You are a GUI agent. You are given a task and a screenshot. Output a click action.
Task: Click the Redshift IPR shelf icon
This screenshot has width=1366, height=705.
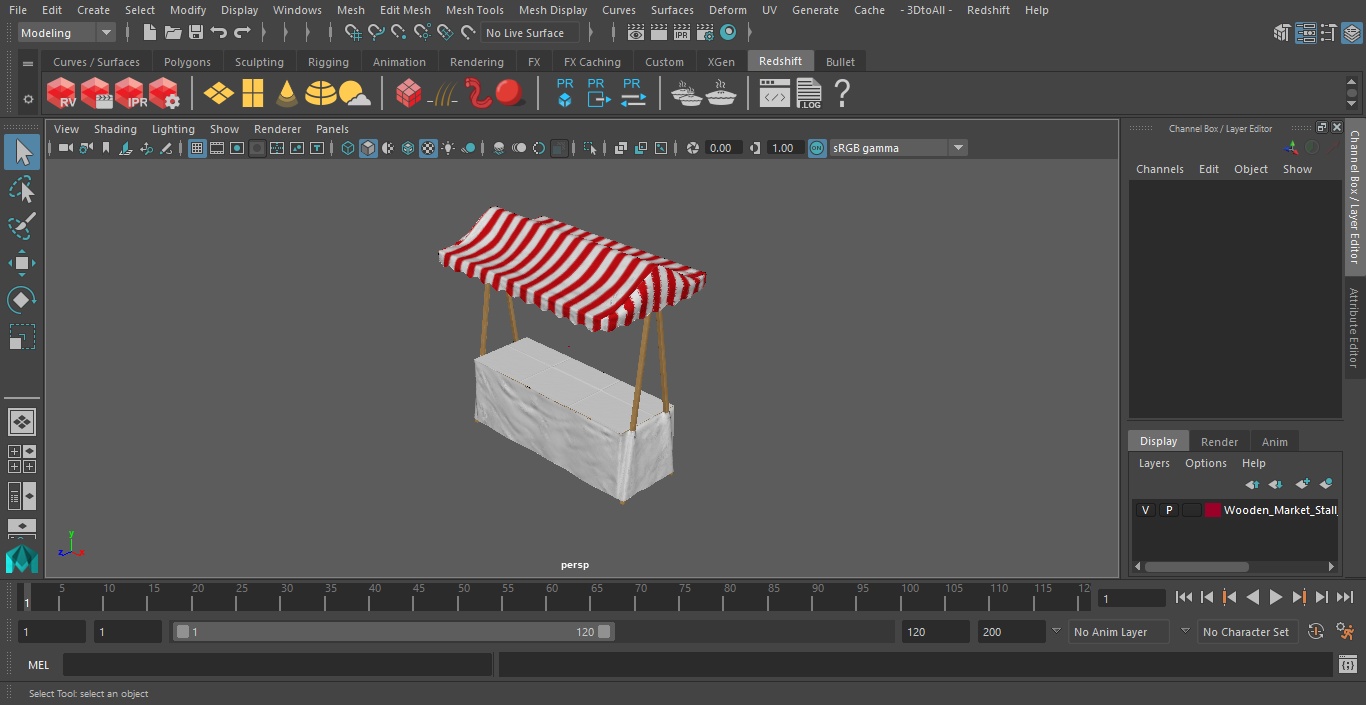[x=130, y=94]
